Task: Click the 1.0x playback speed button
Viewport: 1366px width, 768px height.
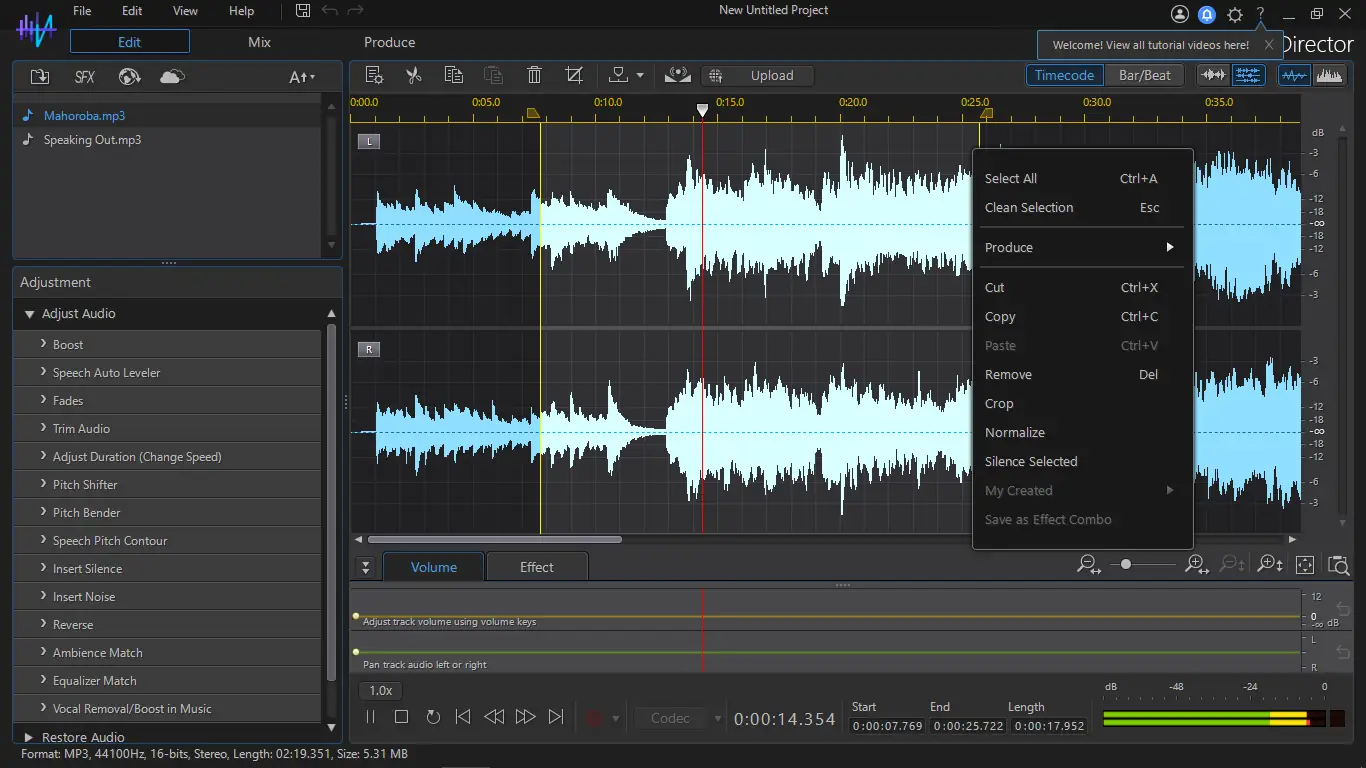Action: coord(381,690)
